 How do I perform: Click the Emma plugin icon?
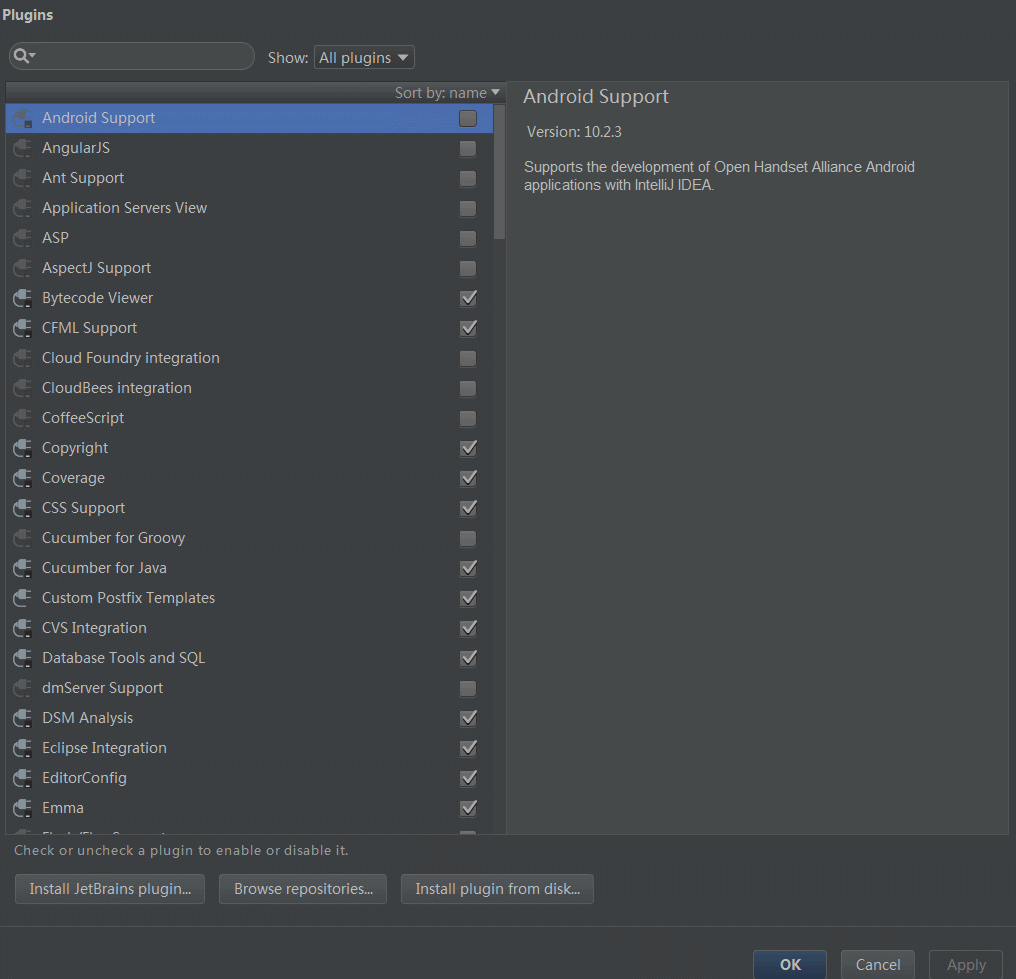point(22,808)
